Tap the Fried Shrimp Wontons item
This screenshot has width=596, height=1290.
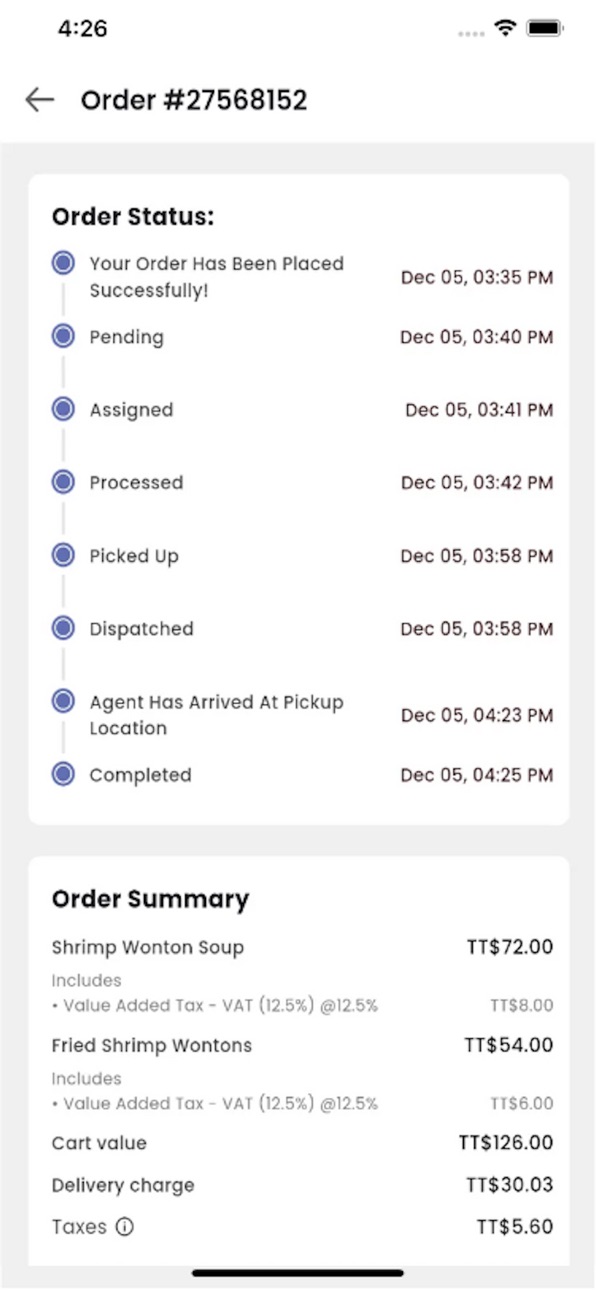152,1046
